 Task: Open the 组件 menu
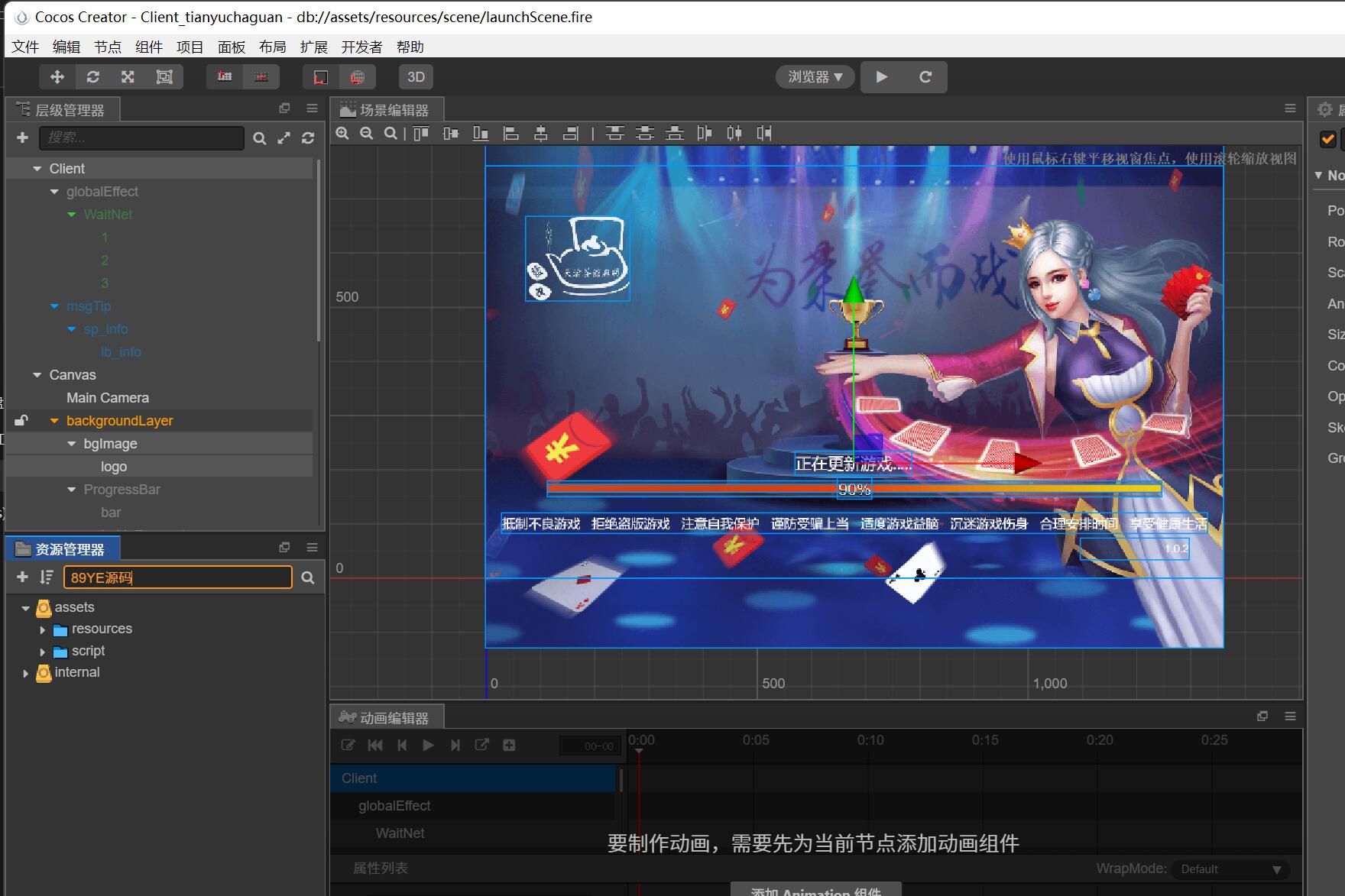[x=148, y=47]
